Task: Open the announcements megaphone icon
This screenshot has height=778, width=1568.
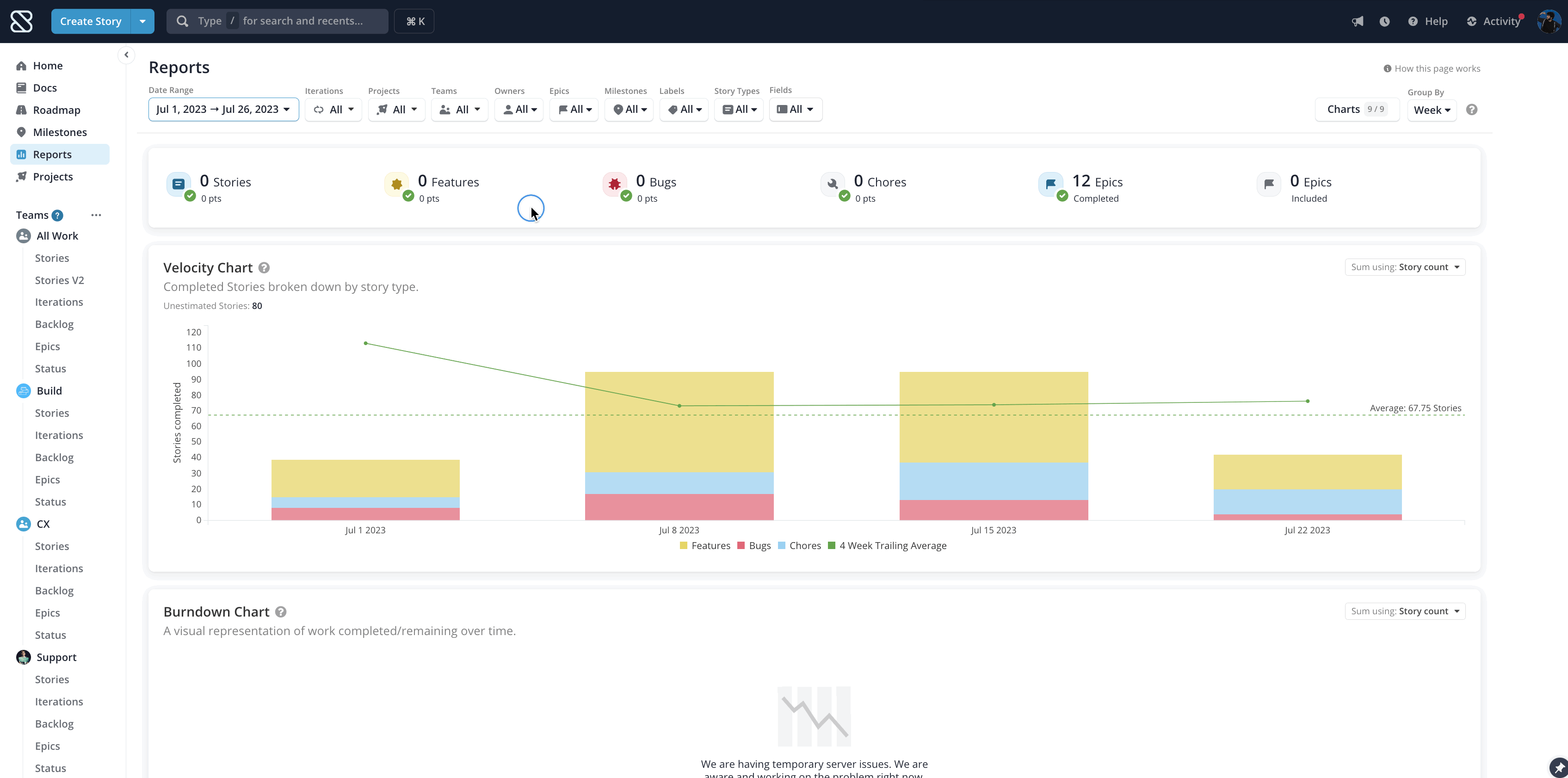Action: 1358,21
